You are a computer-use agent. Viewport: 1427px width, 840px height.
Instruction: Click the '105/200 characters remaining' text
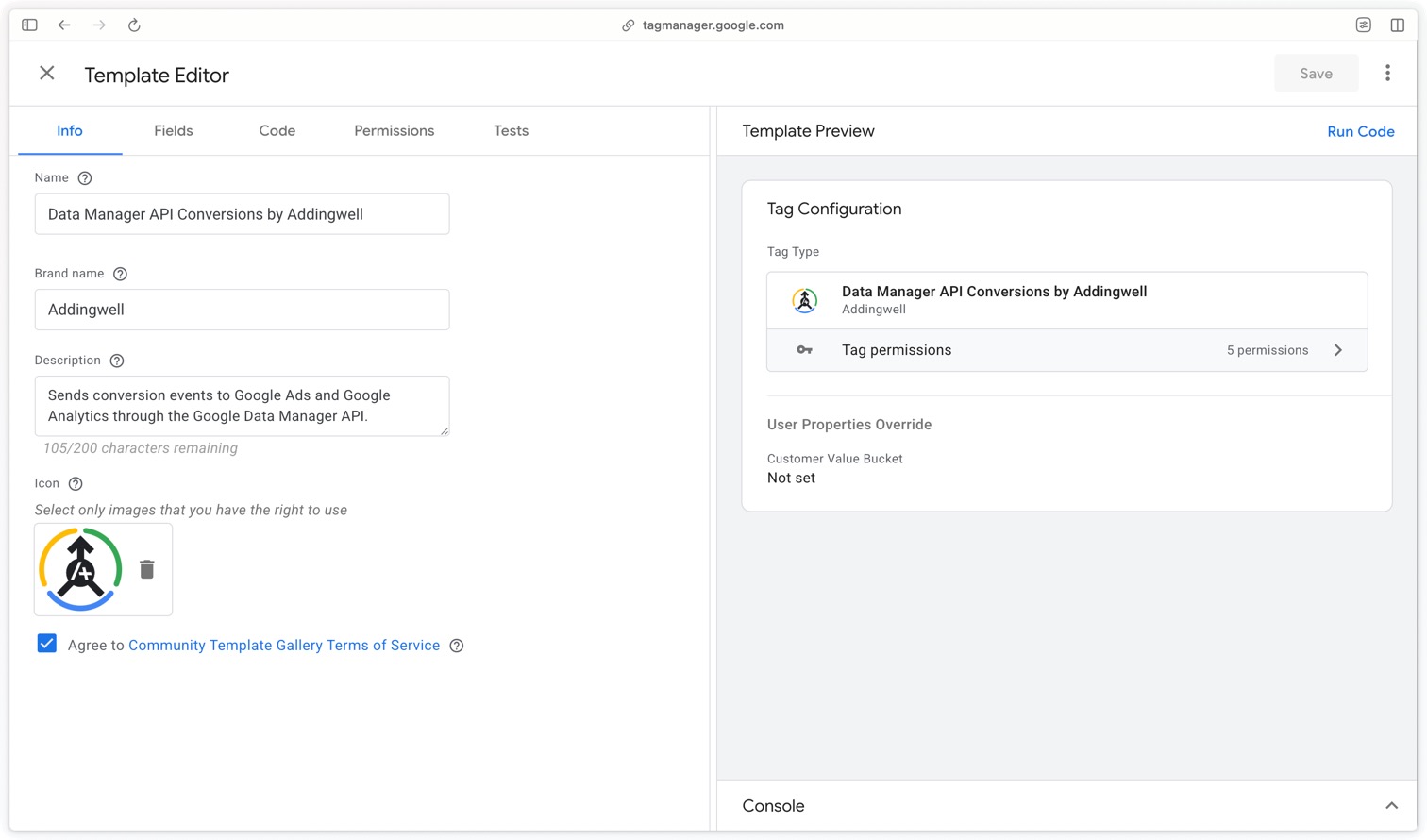click(x=141, y=448)
